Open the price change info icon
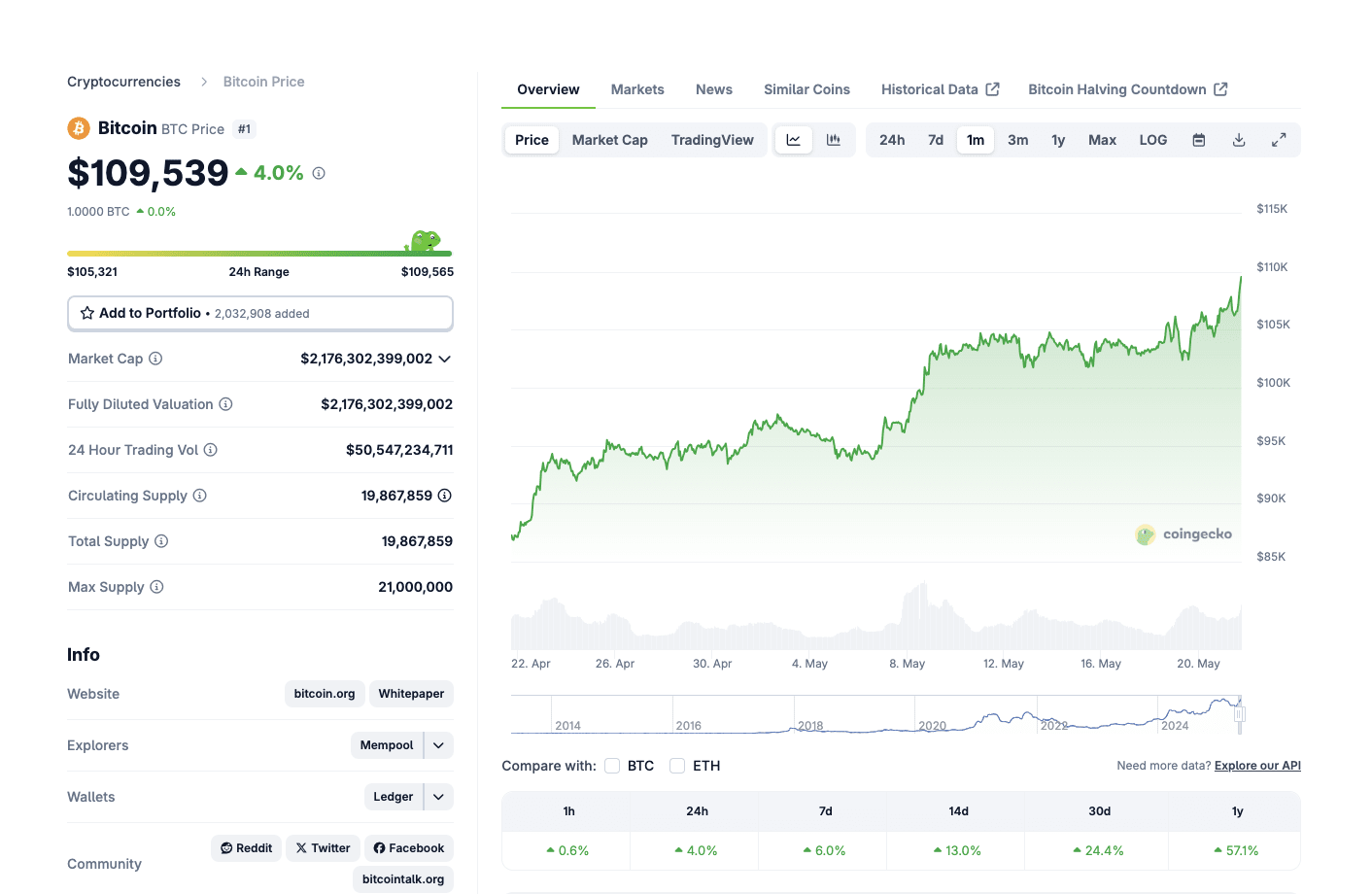This screenshot has height=894, width=1372. [x=319, y=173]
